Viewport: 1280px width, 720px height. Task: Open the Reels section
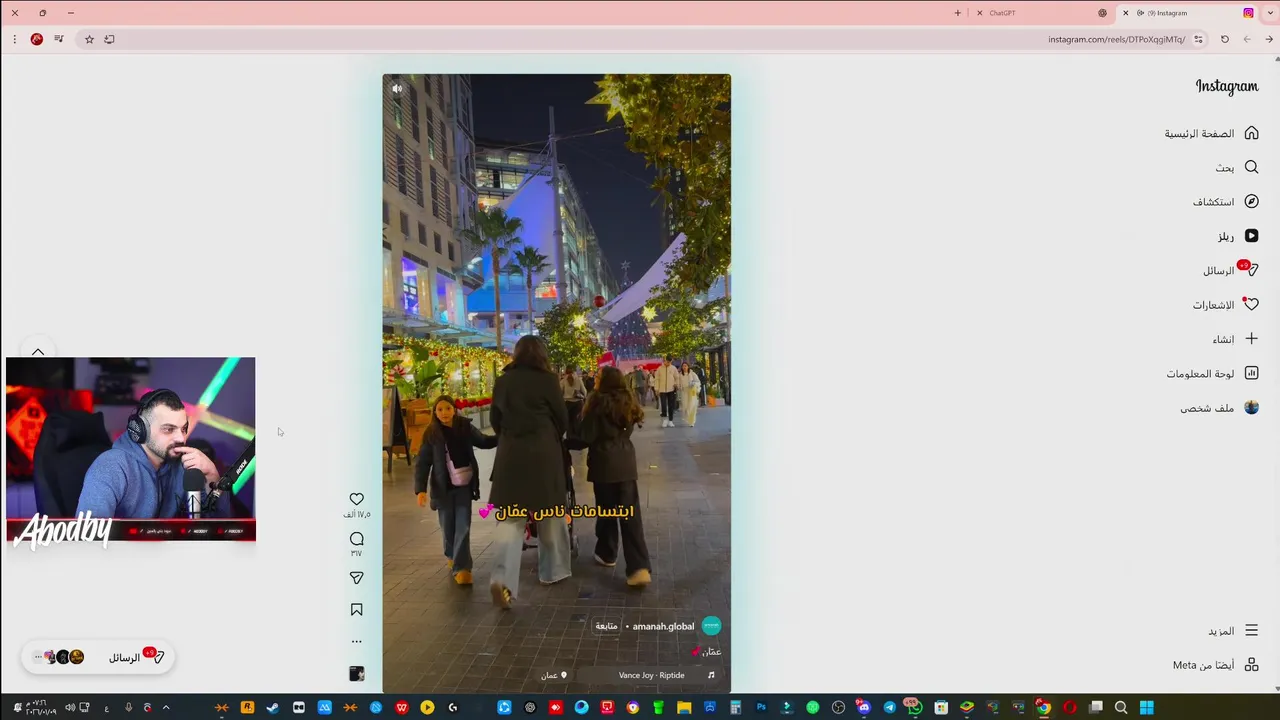pyautogui.click(x=1238, y=236)
